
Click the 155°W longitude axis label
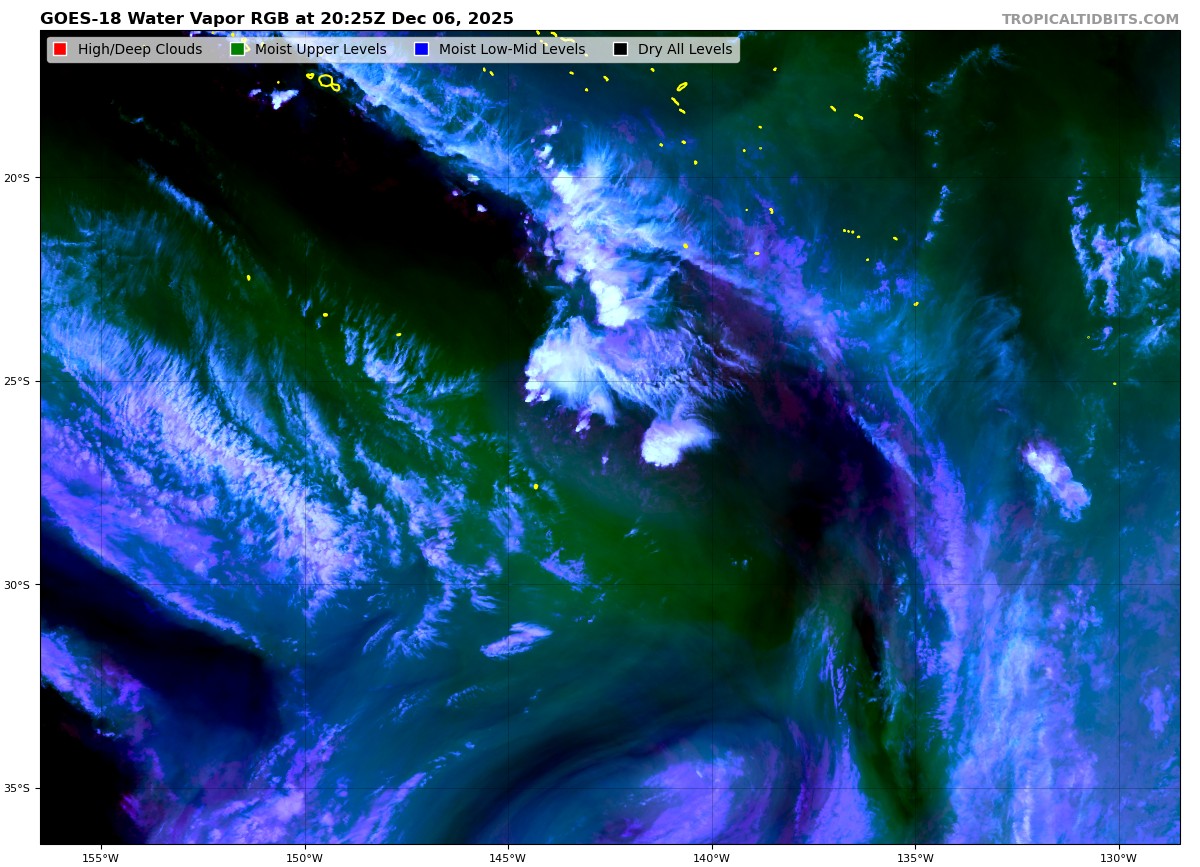point(100,857)
